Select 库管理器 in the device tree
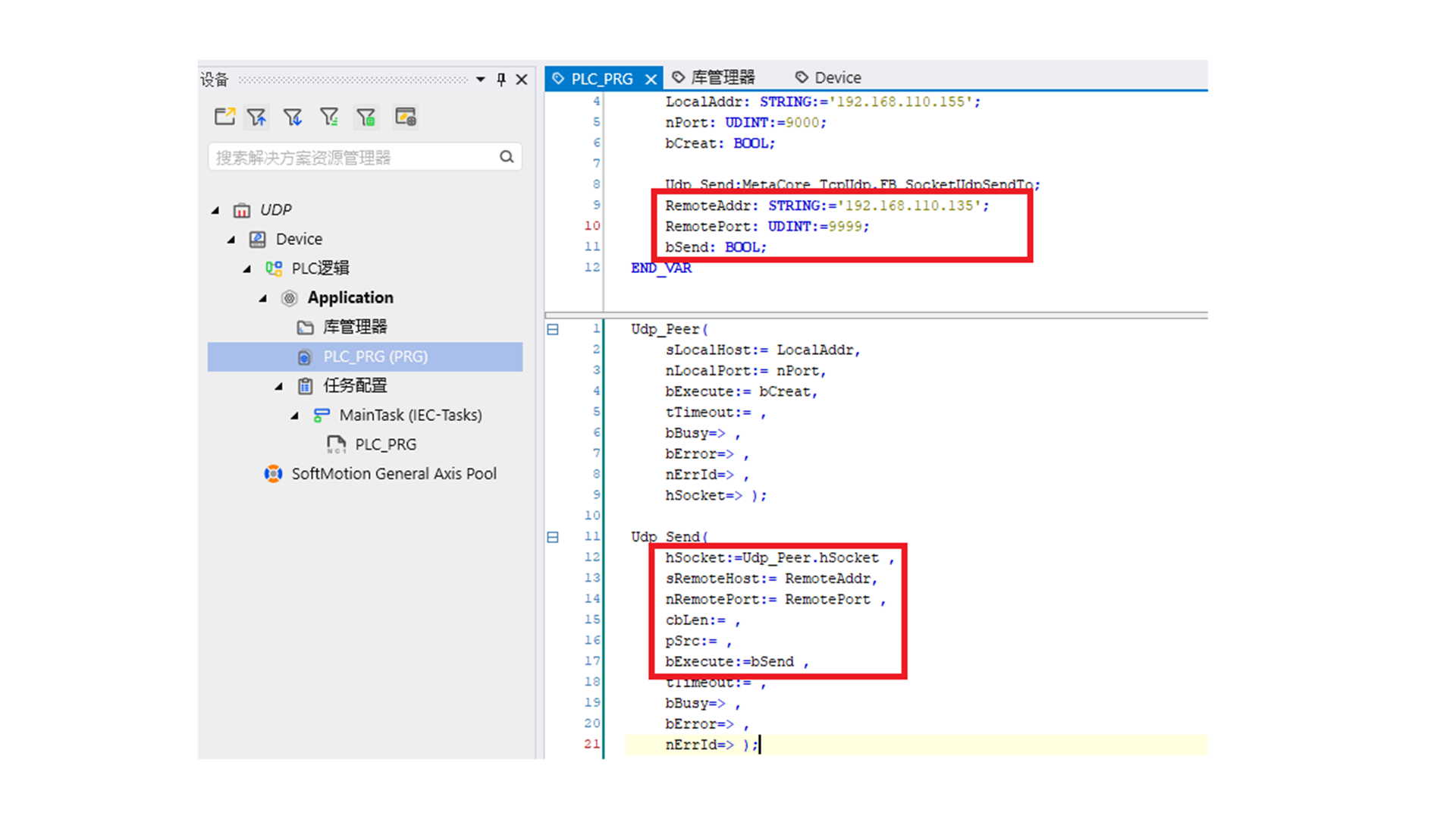 click(x=354, y=327)
